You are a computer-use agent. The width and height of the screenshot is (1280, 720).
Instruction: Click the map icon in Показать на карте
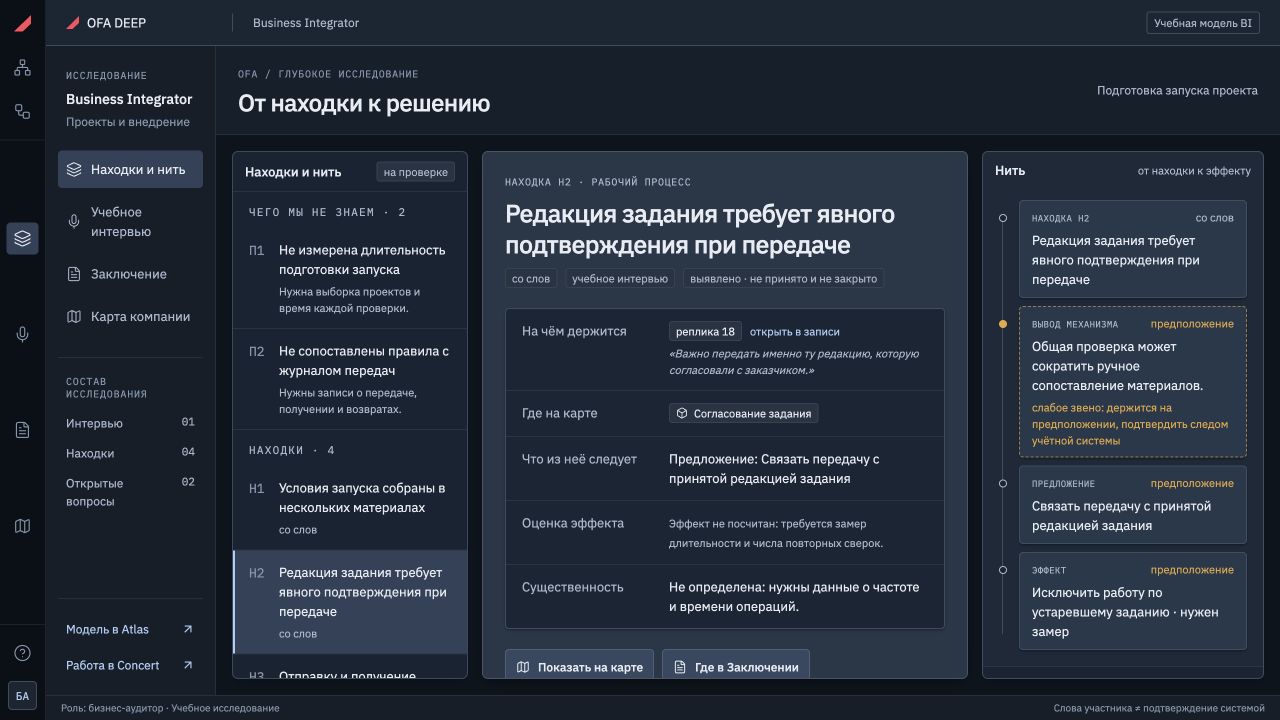click(x=523, y=667)
